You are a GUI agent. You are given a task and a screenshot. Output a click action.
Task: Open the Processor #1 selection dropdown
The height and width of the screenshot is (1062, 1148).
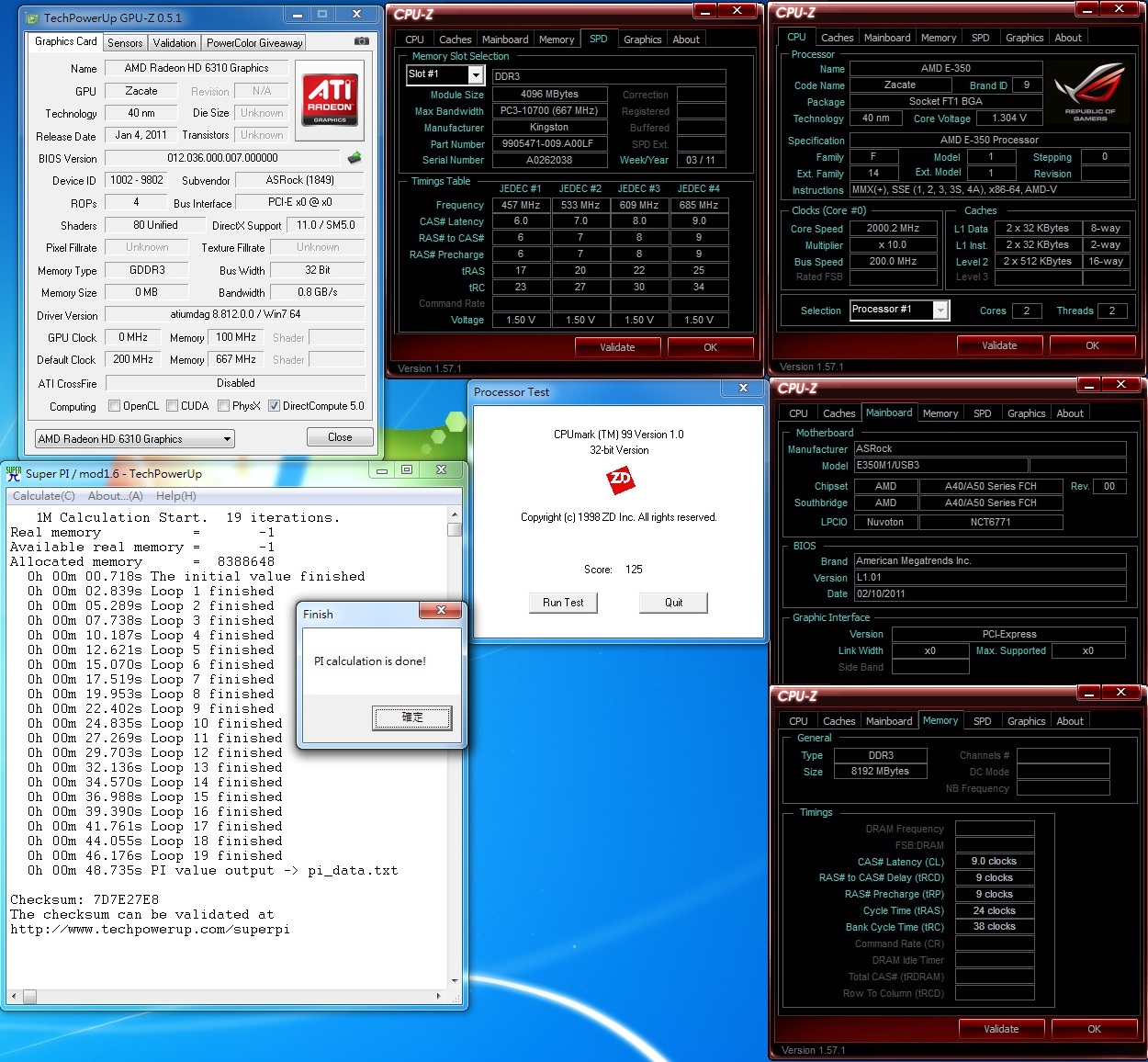(x=899, y=310)
